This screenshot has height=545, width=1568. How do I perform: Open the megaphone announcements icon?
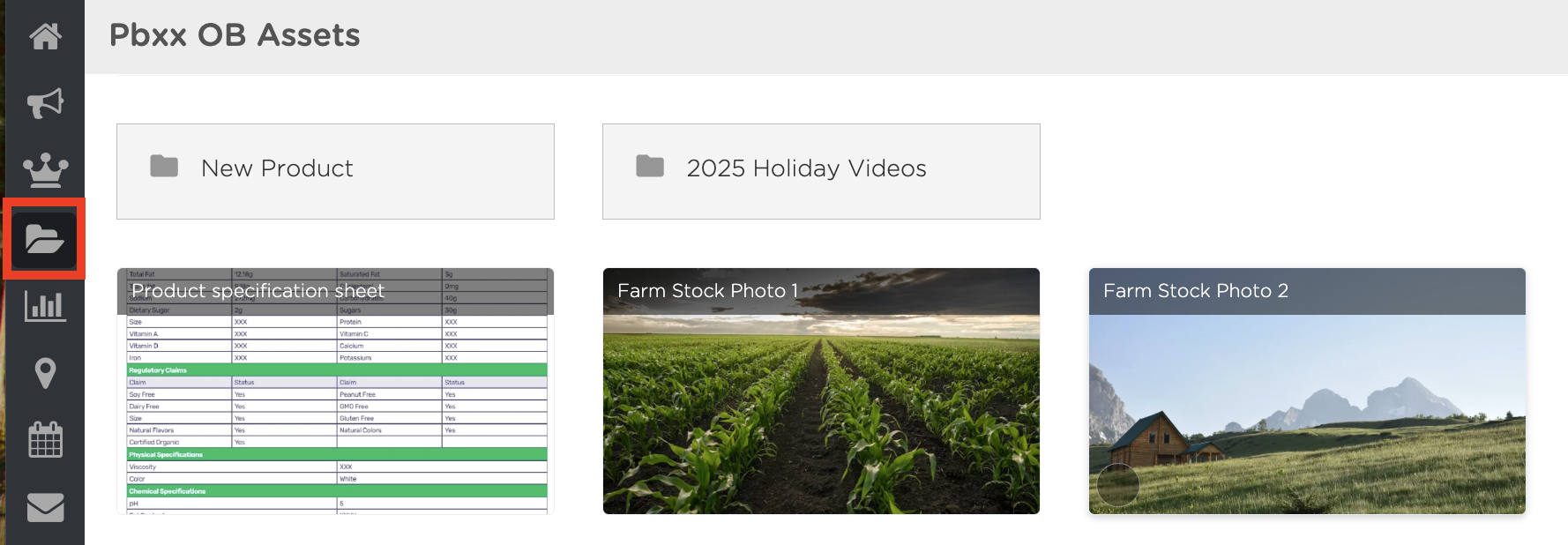point(45,103)
